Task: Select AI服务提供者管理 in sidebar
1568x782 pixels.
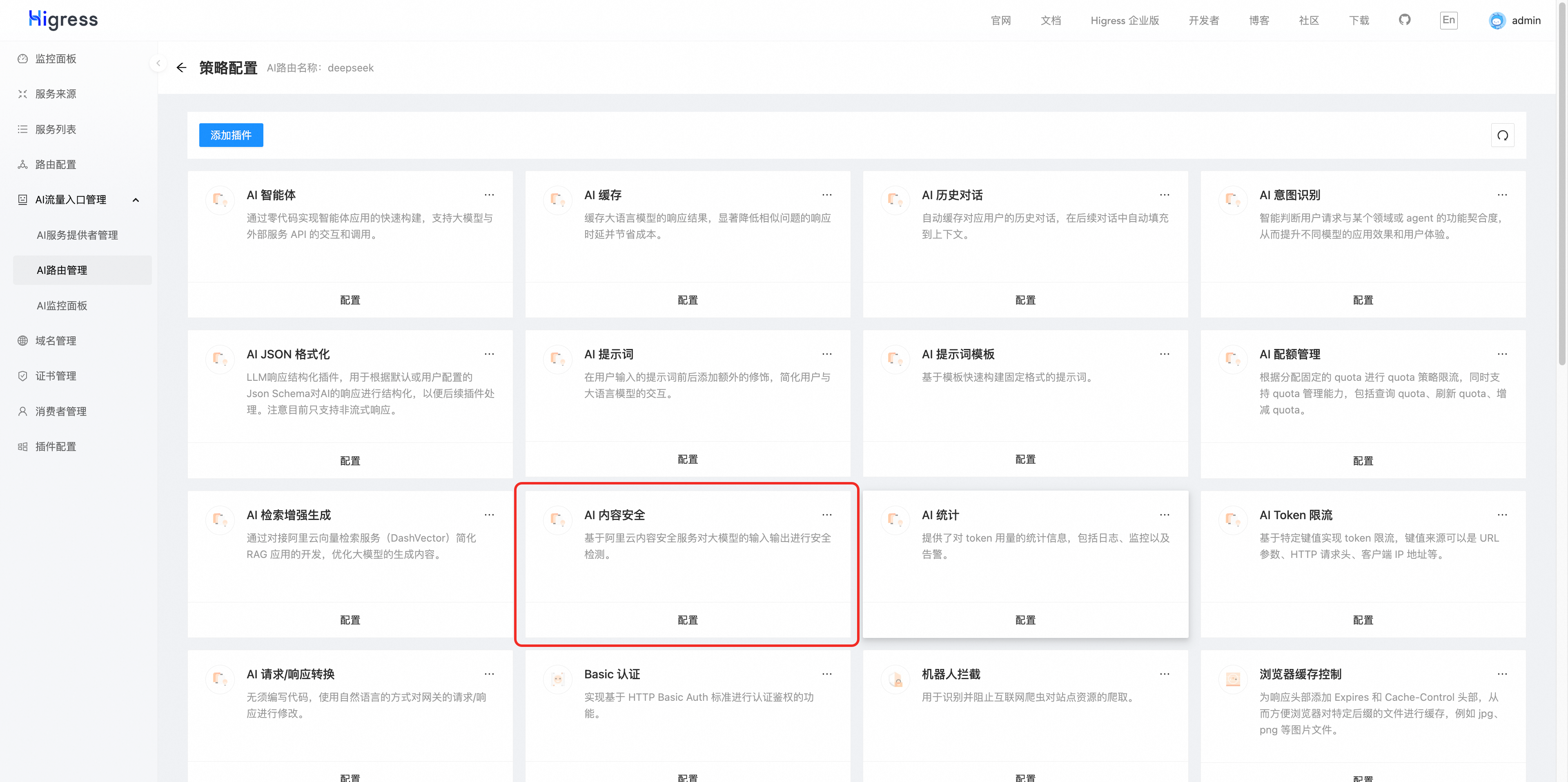Action: [77, 235]
